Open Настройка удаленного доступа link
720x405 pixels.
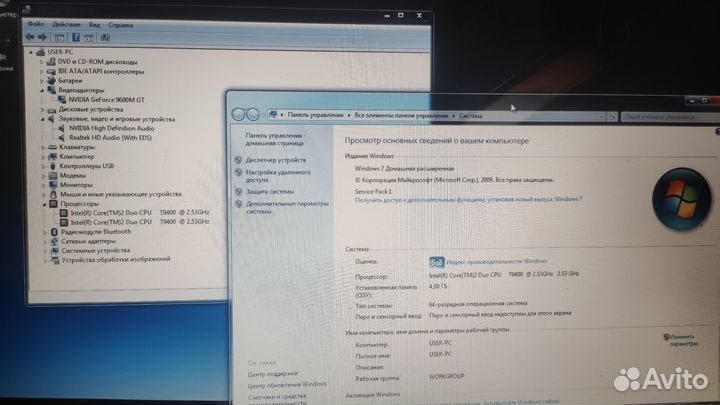tap(278, 176)
